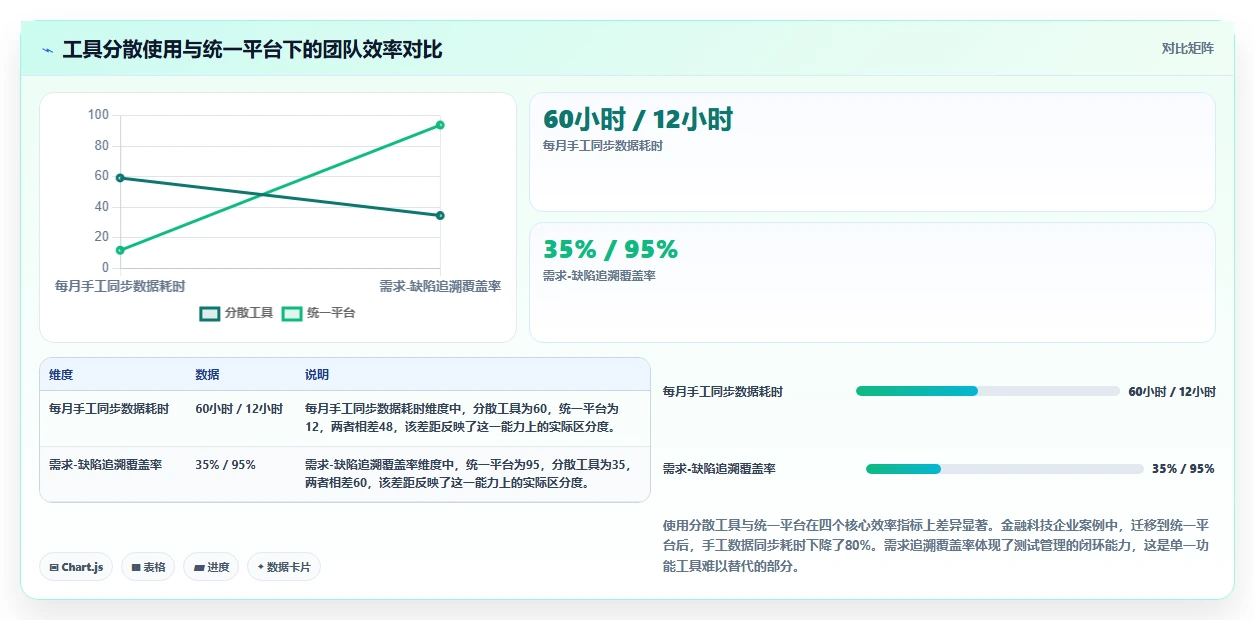Click the 100 y-axis label on chart
The image size is (1255, 620).
(98, 115)
